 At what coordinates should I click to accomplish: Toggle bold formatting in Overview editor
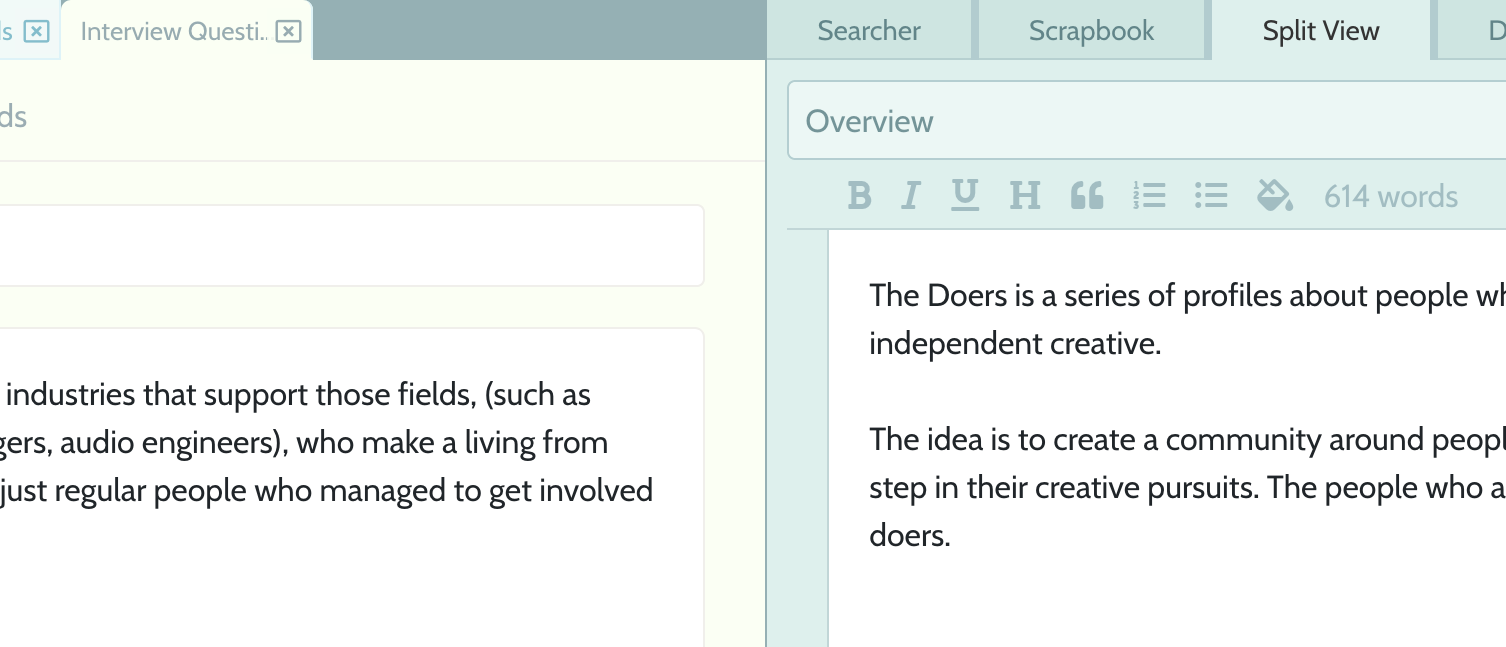[x=859, y=196]
